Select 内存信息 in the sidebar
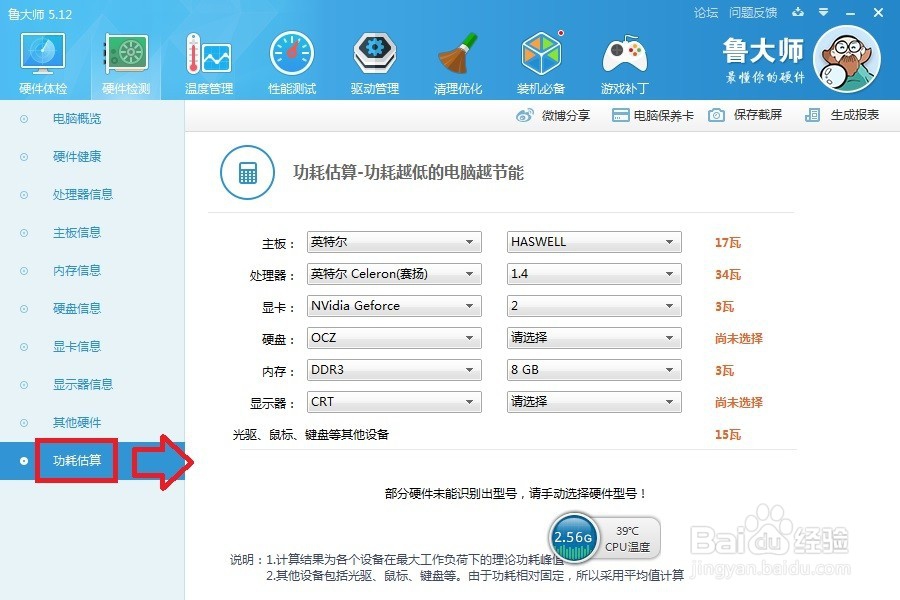Screen dimensions: 900x600 coord(77,270)
